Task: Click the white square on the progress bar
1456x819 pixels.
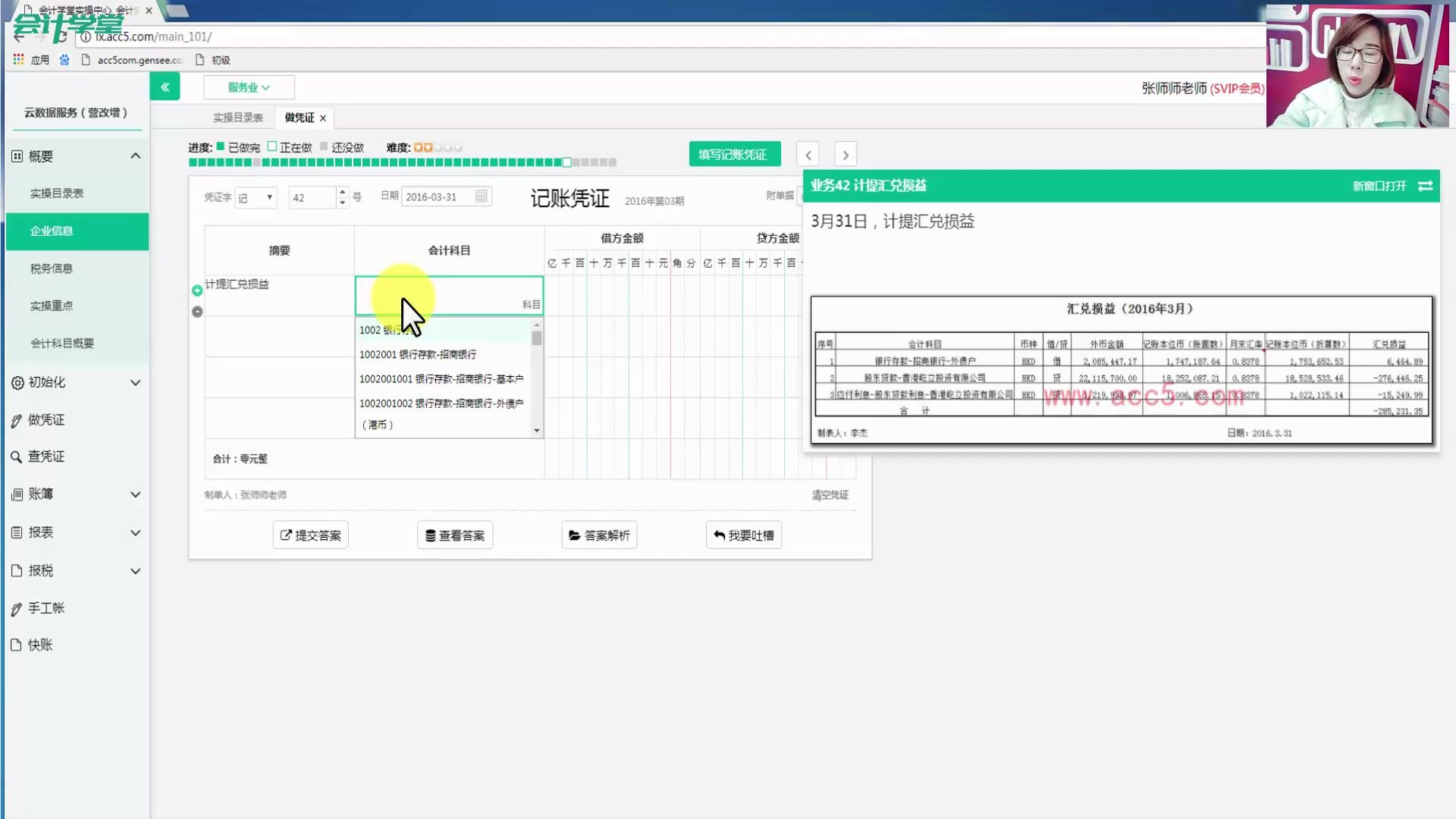Action: pyautogui.click(x=566, y=162)
